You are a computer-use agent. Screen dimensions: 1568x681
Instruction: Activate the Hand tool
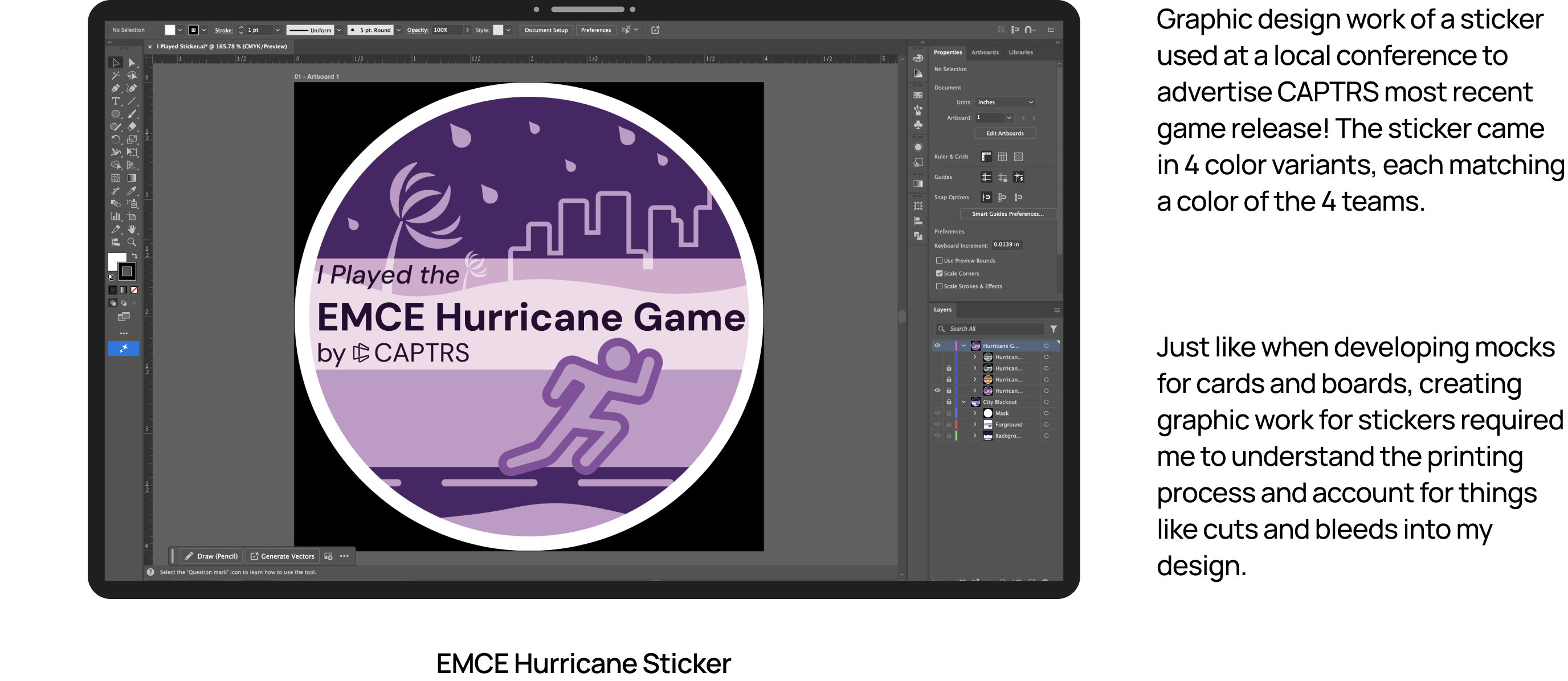(x=132, y=229)
